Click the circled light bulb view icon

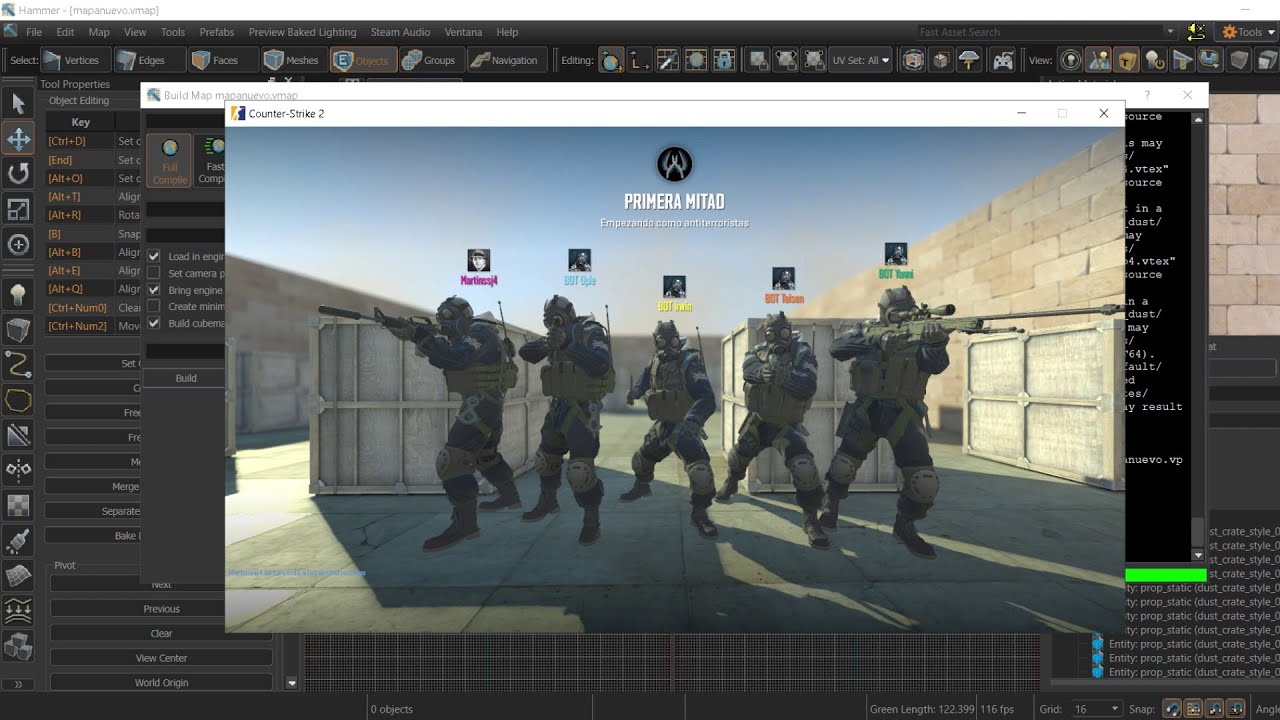point(1071,60)
